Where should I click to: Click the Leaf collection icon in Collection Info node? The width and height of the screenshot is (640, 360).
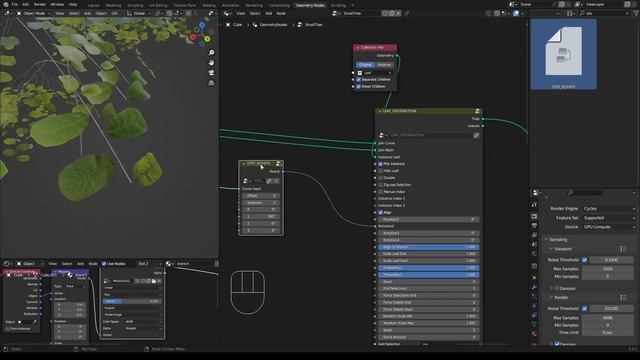(x=360, y=73)
